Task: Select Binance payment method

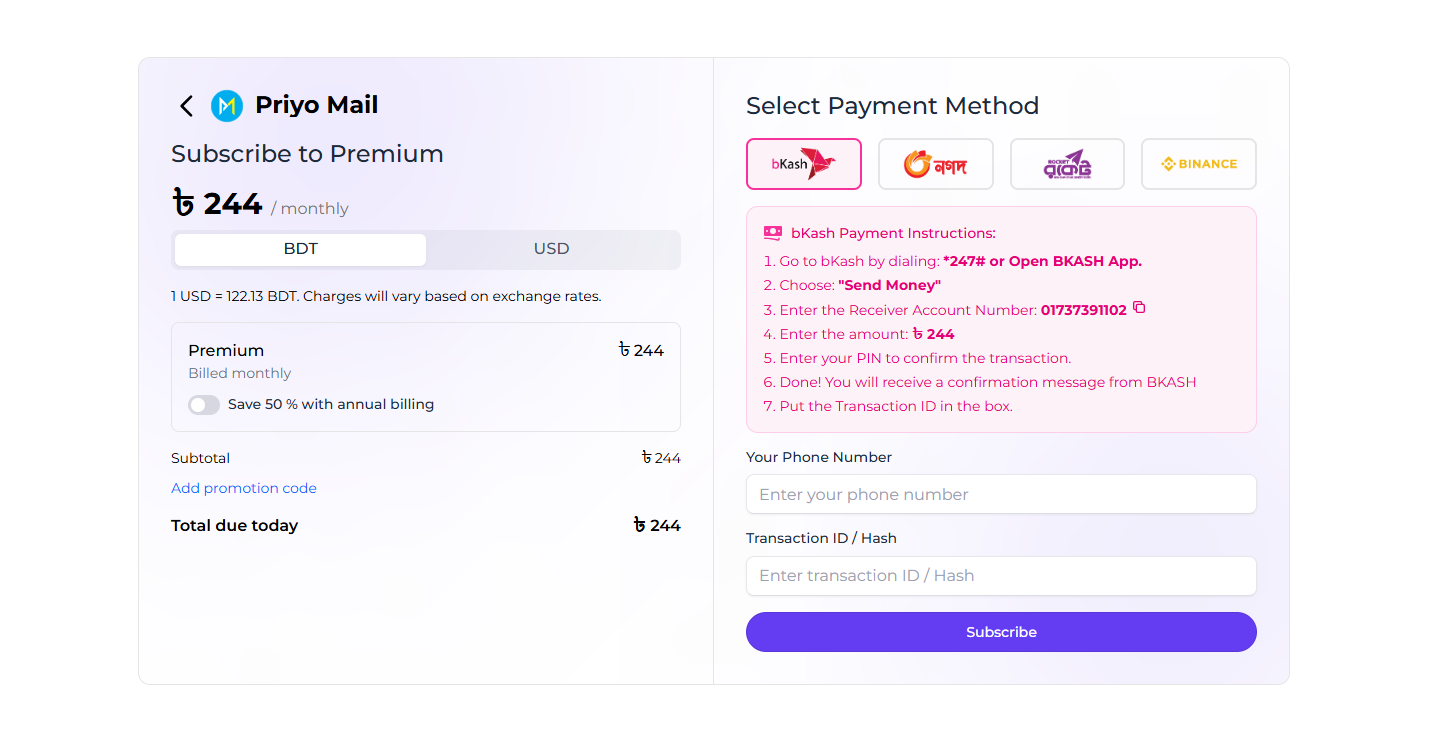Action: coord(1198,164)
